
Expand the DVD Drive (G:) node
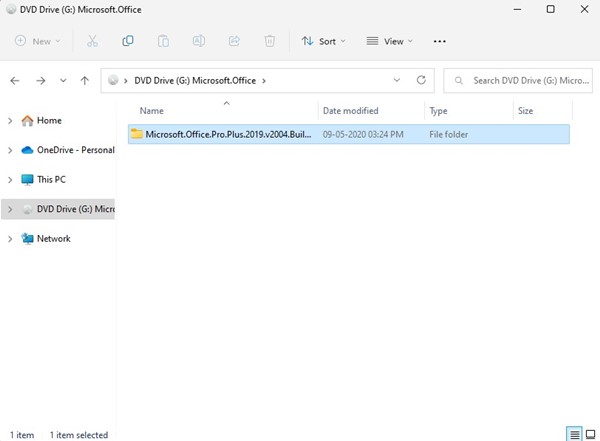(x=10, y=209)
